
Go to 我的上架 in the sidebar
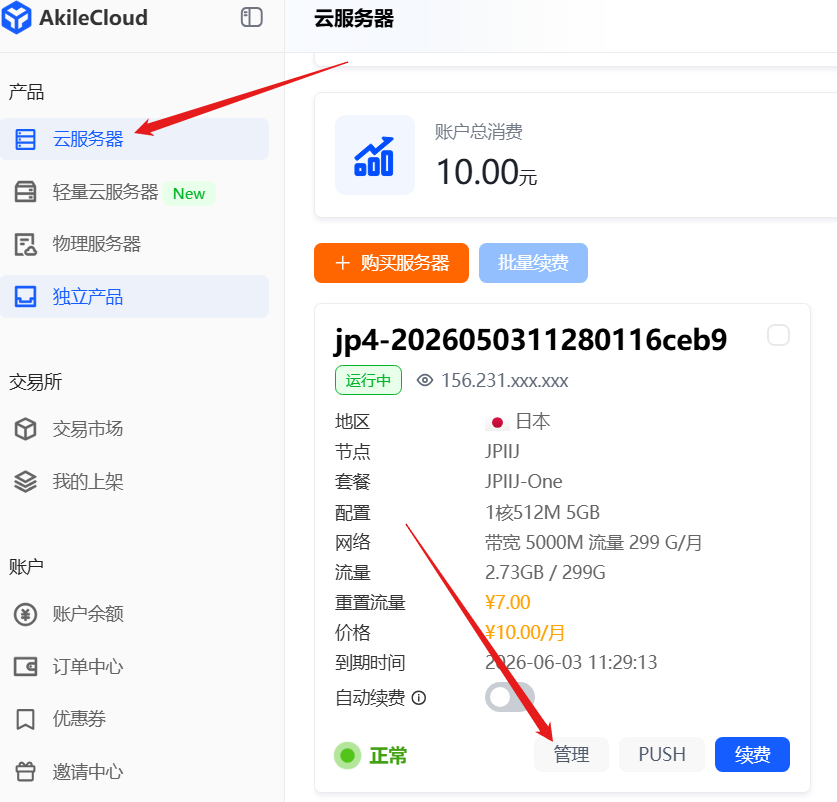coord(134,482)
